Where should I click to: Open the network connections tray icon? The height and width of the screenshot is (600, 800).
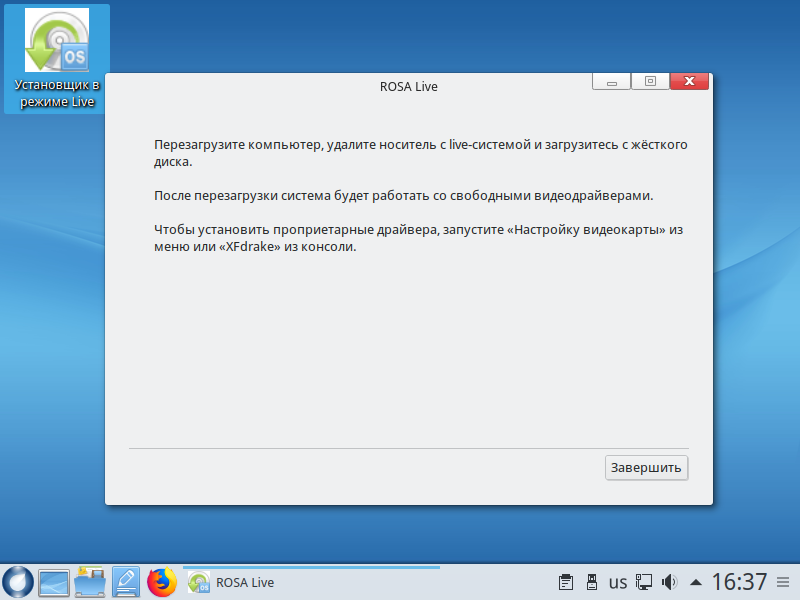point(645,582)
